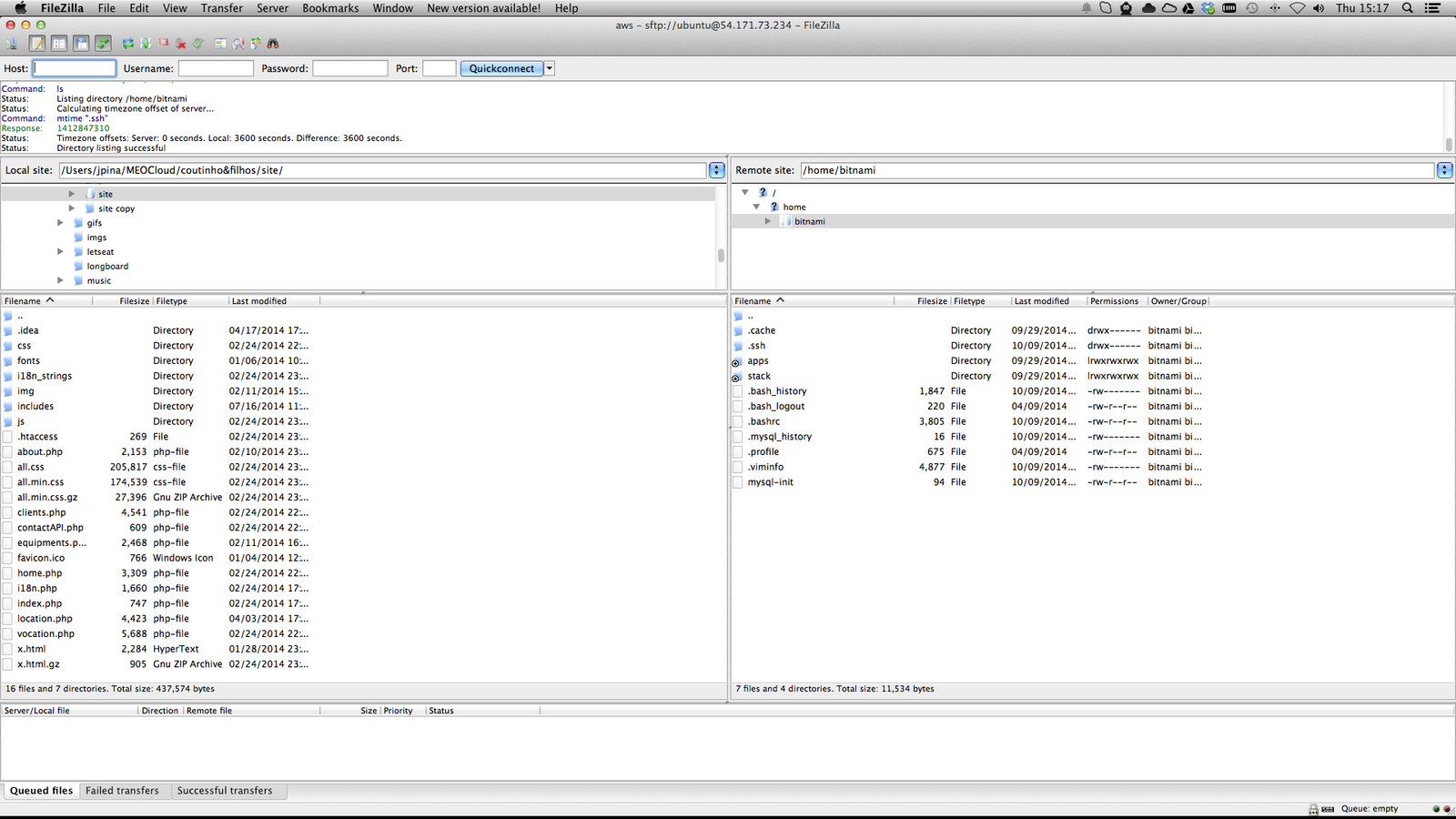Toggle synchronized browsing
This screenshot has height=819, width=1456.
pos(256,44)
